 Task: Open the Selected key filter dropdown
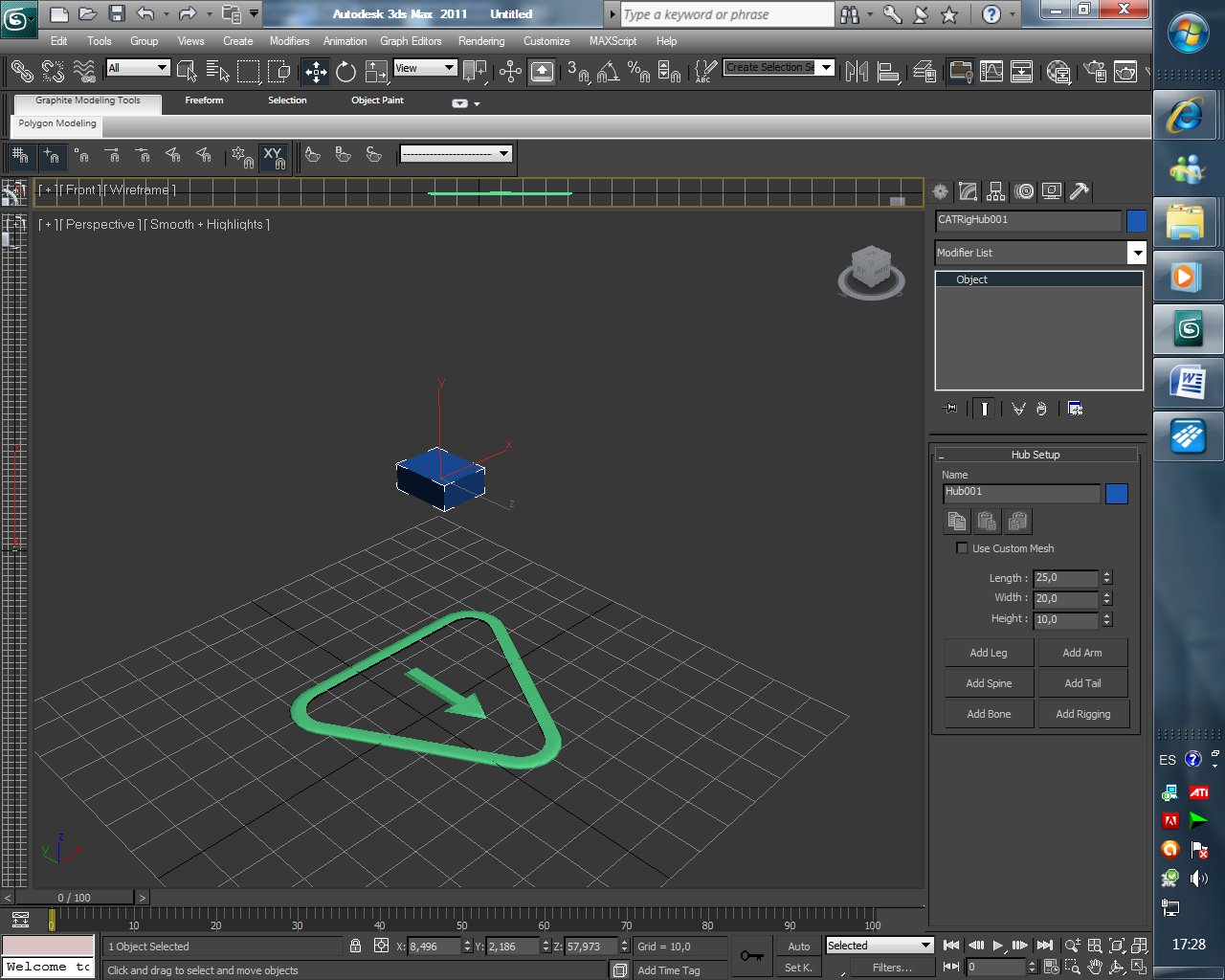click(880, 946)
